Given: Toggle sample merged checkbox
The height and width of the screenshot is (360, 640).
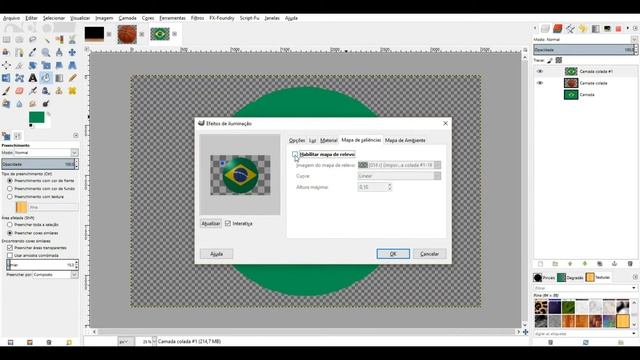Looking at the screenshot, I should [x=10, y=256].
